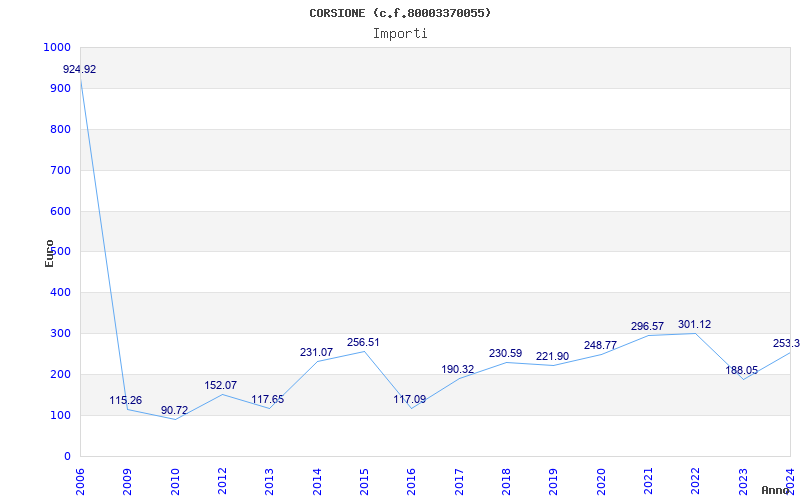Click the 600 y-axis tick label
This screenshot has width=800, height=500.
point(61,211)
